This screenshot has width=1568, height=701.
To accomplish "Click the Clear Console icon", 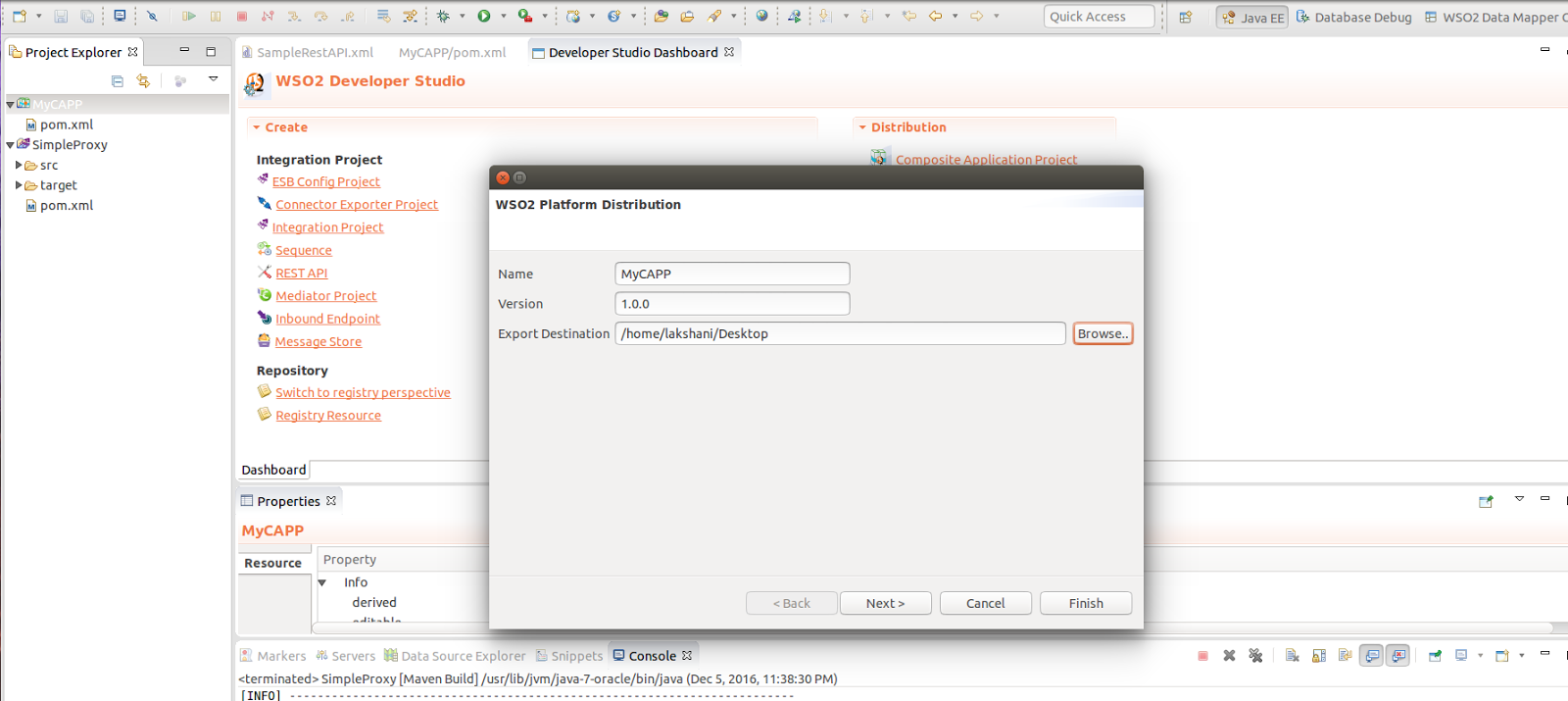I will pos(1293,656).
